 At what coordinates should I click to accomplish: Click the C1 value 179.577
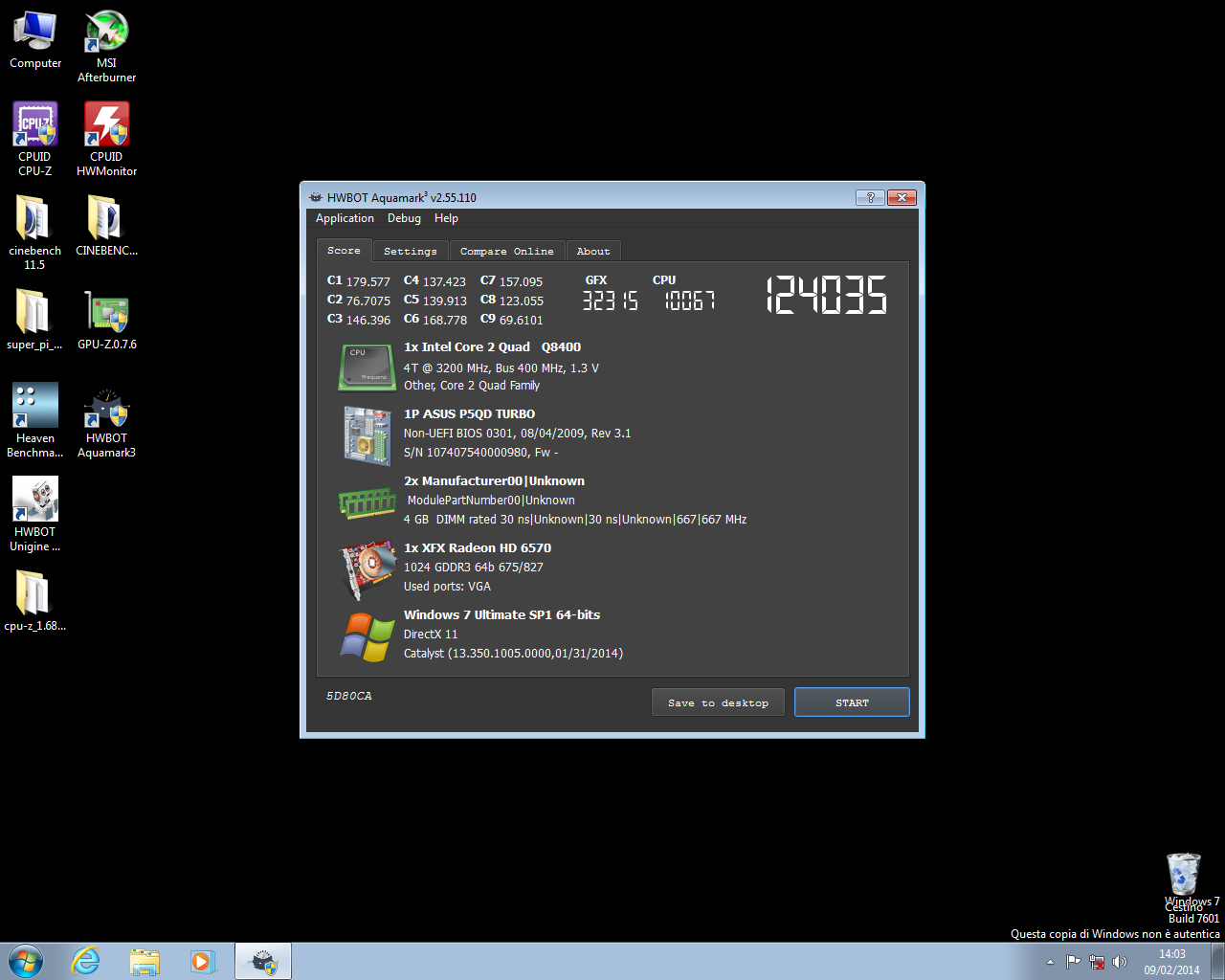368,281
